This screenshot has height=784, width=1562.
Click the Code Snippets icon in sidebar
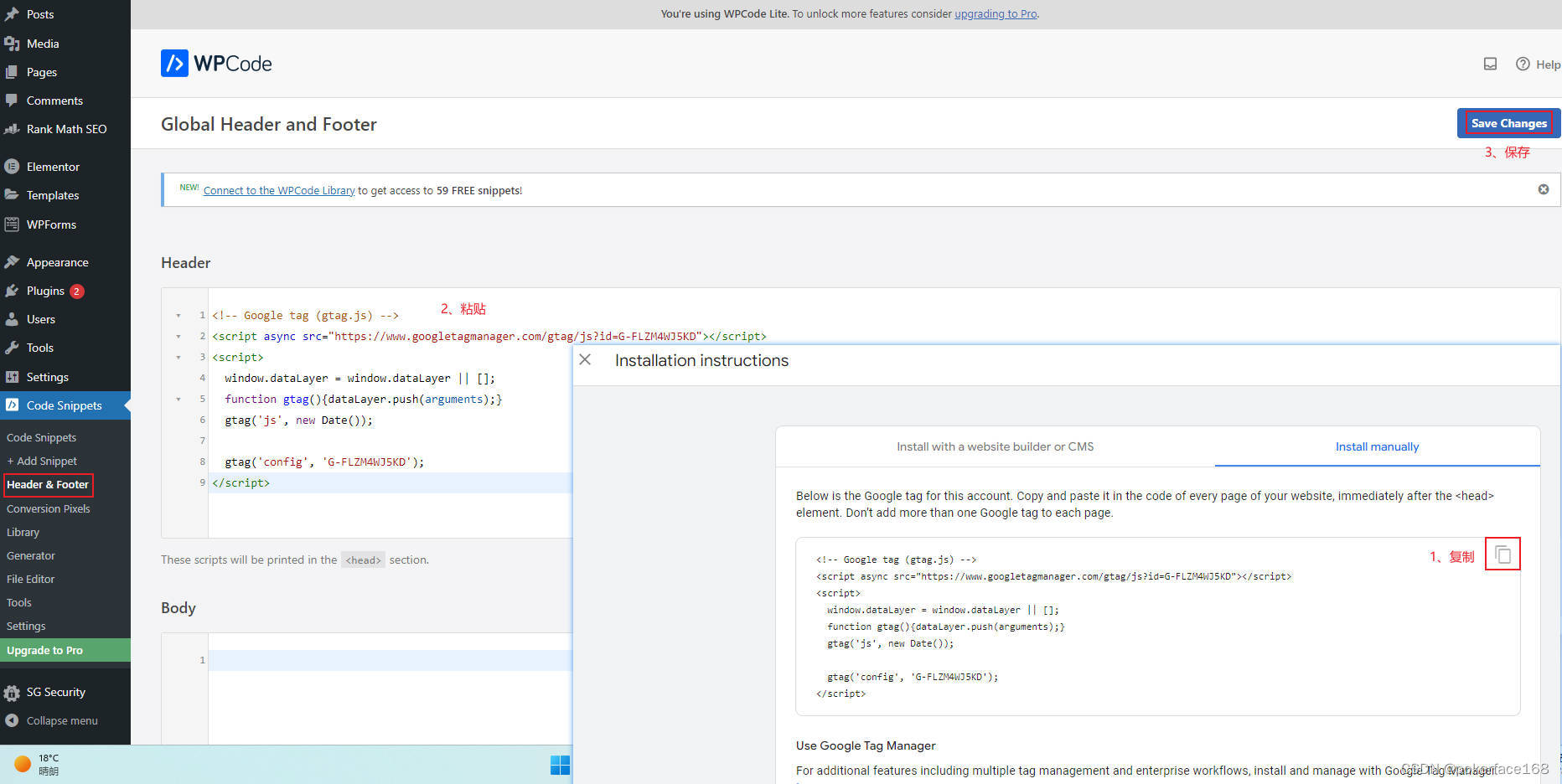12,405
